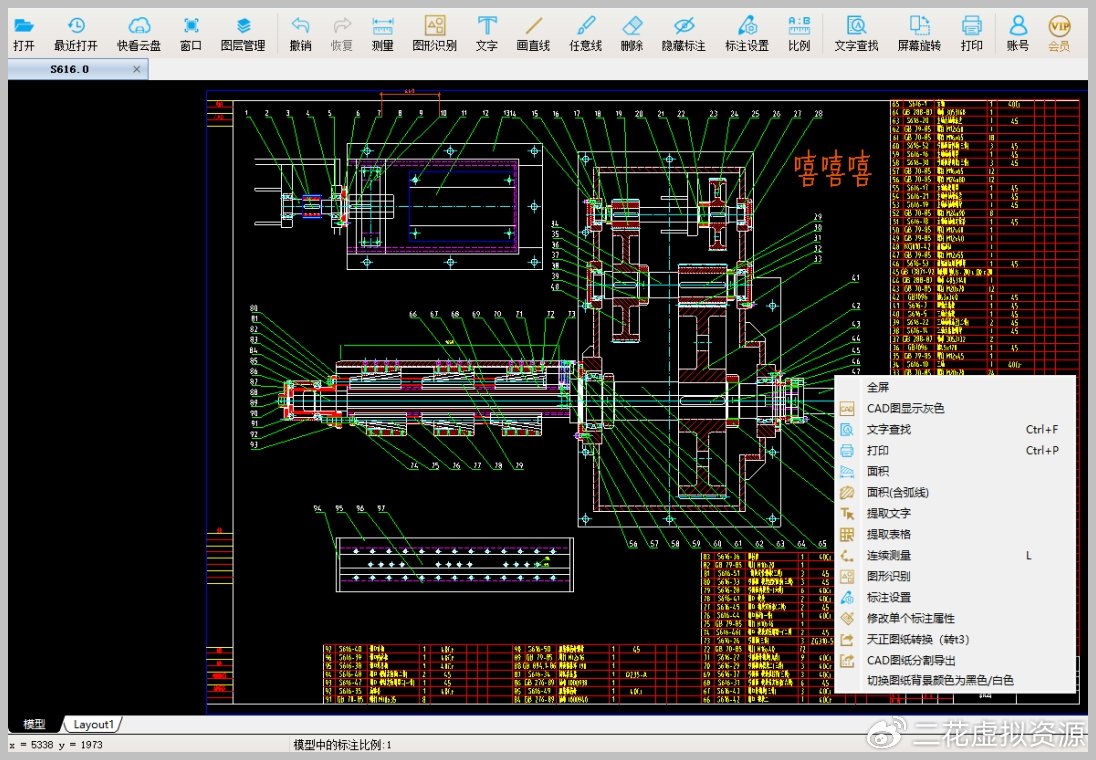Click the 模型中的标注比例:1 status text
Screen dimensions: 1096x760
click(342, 745)
